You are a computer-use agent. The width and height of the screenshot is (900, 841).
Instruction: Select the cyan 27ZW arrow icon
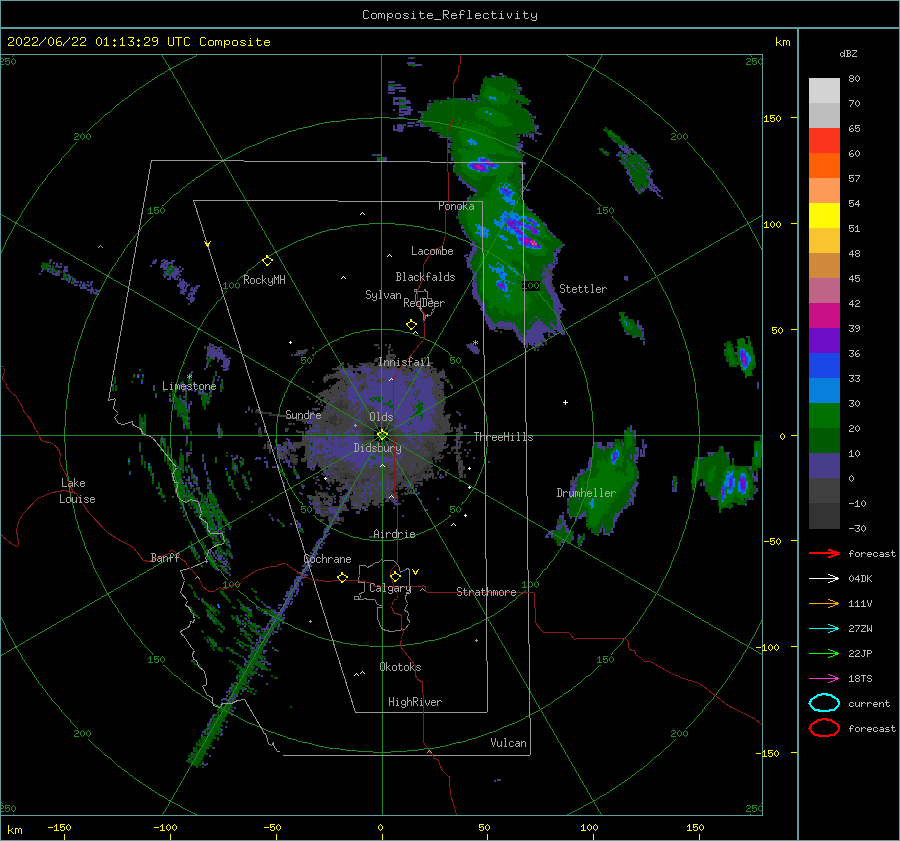tap(824, 629)
